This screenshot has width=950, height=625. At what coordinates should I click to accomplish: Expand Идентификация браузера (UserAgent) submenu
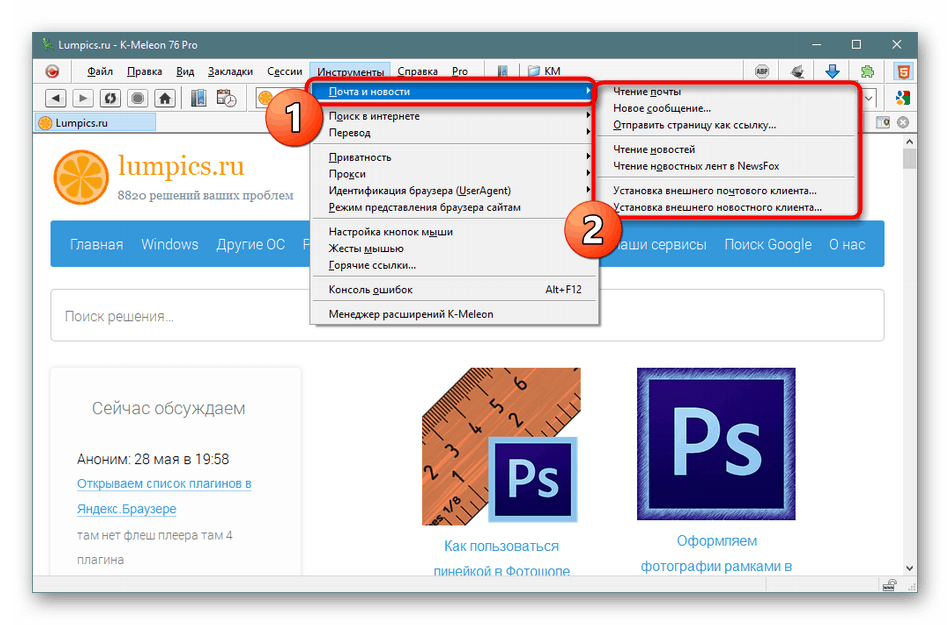click(x=453, y=190)
